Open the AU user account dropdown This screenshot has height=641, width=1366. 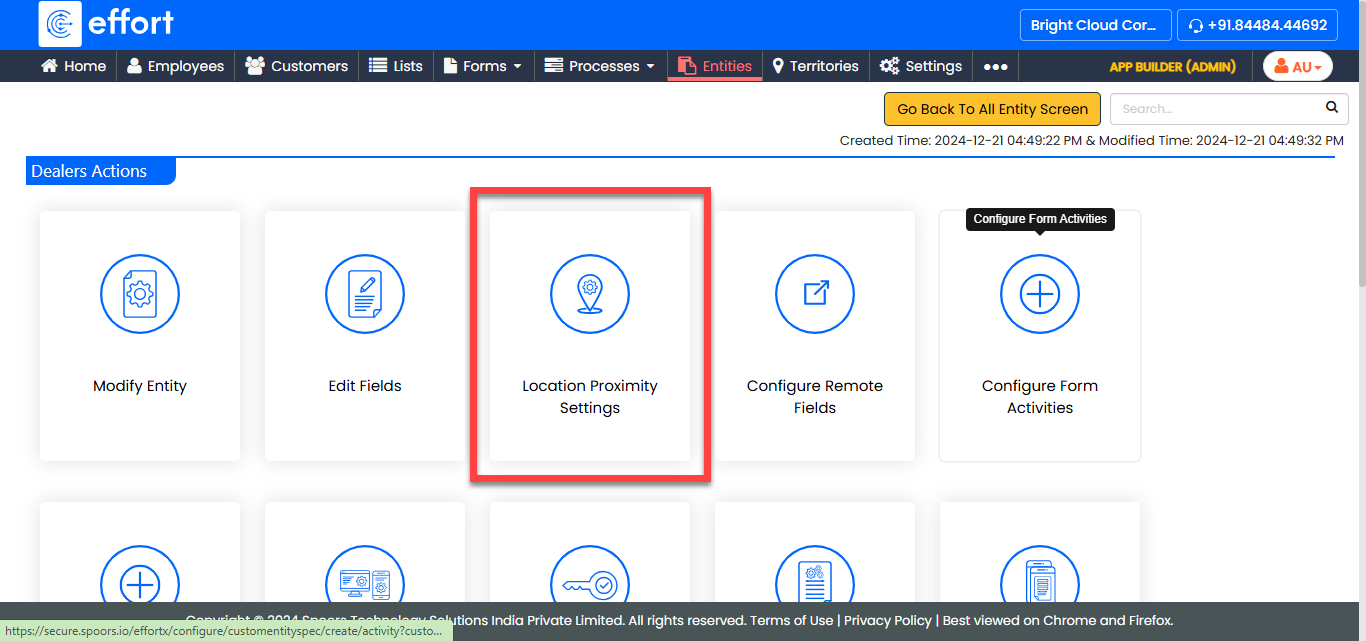pyautogui.click(x=1297, y=67)
